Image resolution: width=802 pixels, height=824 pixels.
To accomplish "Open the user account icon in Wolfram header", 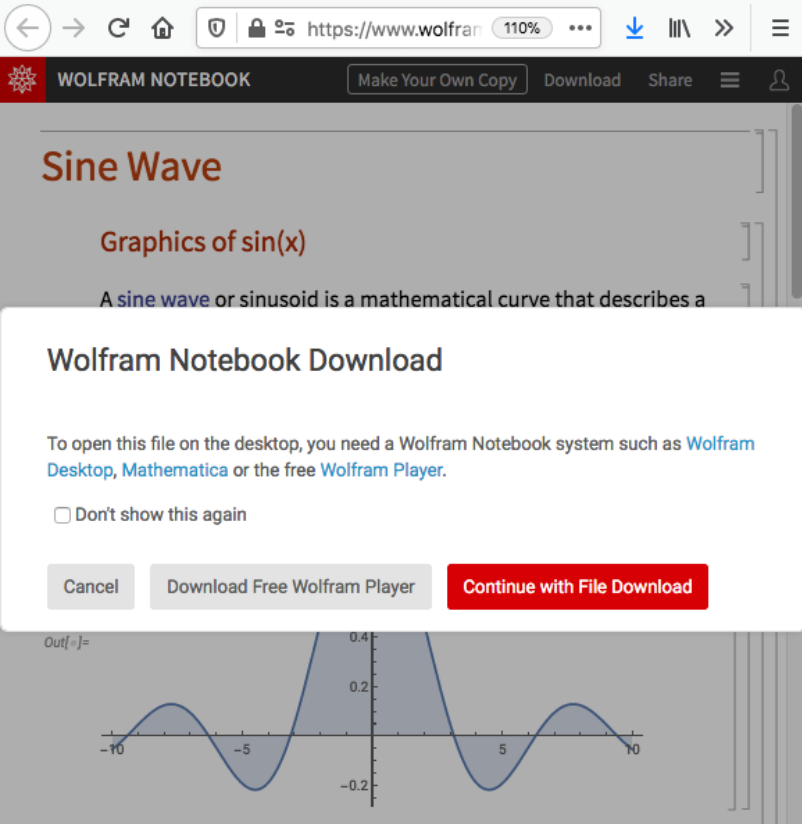I will pos(779,80).
